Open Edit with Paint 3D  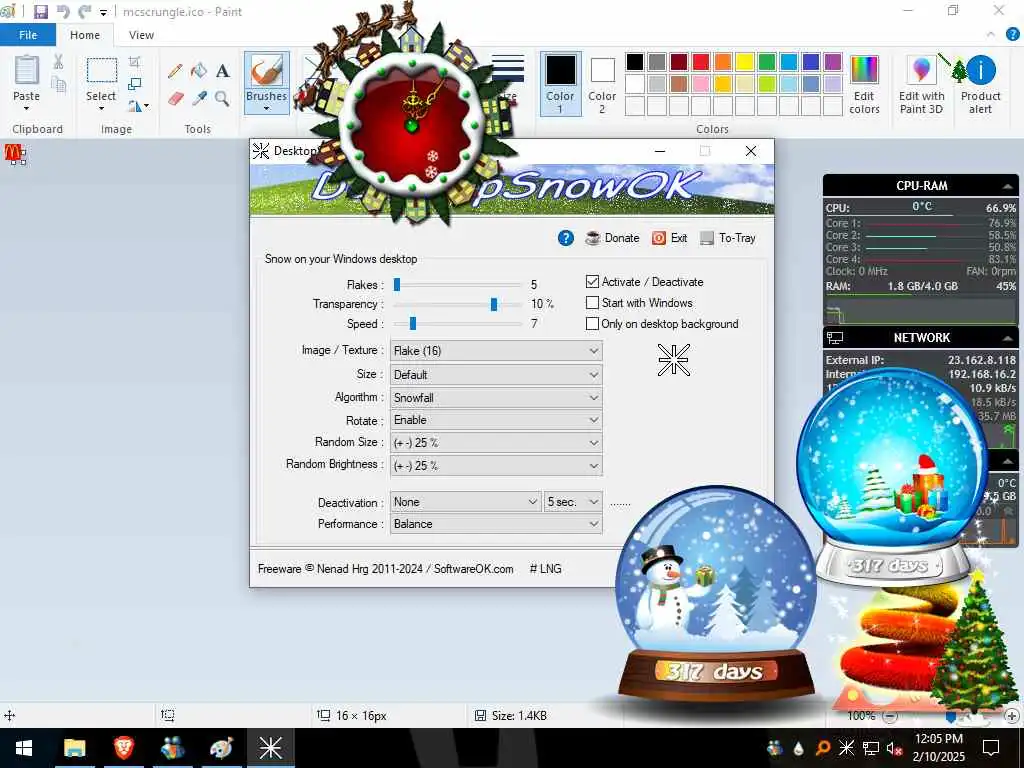tap(921, 84)
